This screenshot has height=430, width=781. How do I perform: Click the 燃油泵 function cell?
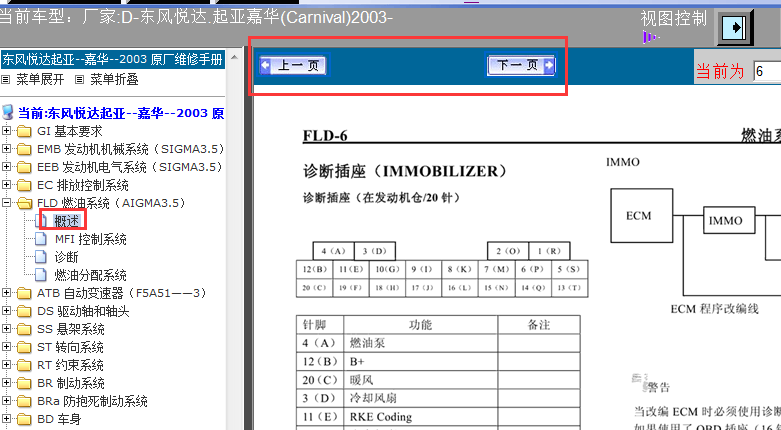tap(420, 343)
